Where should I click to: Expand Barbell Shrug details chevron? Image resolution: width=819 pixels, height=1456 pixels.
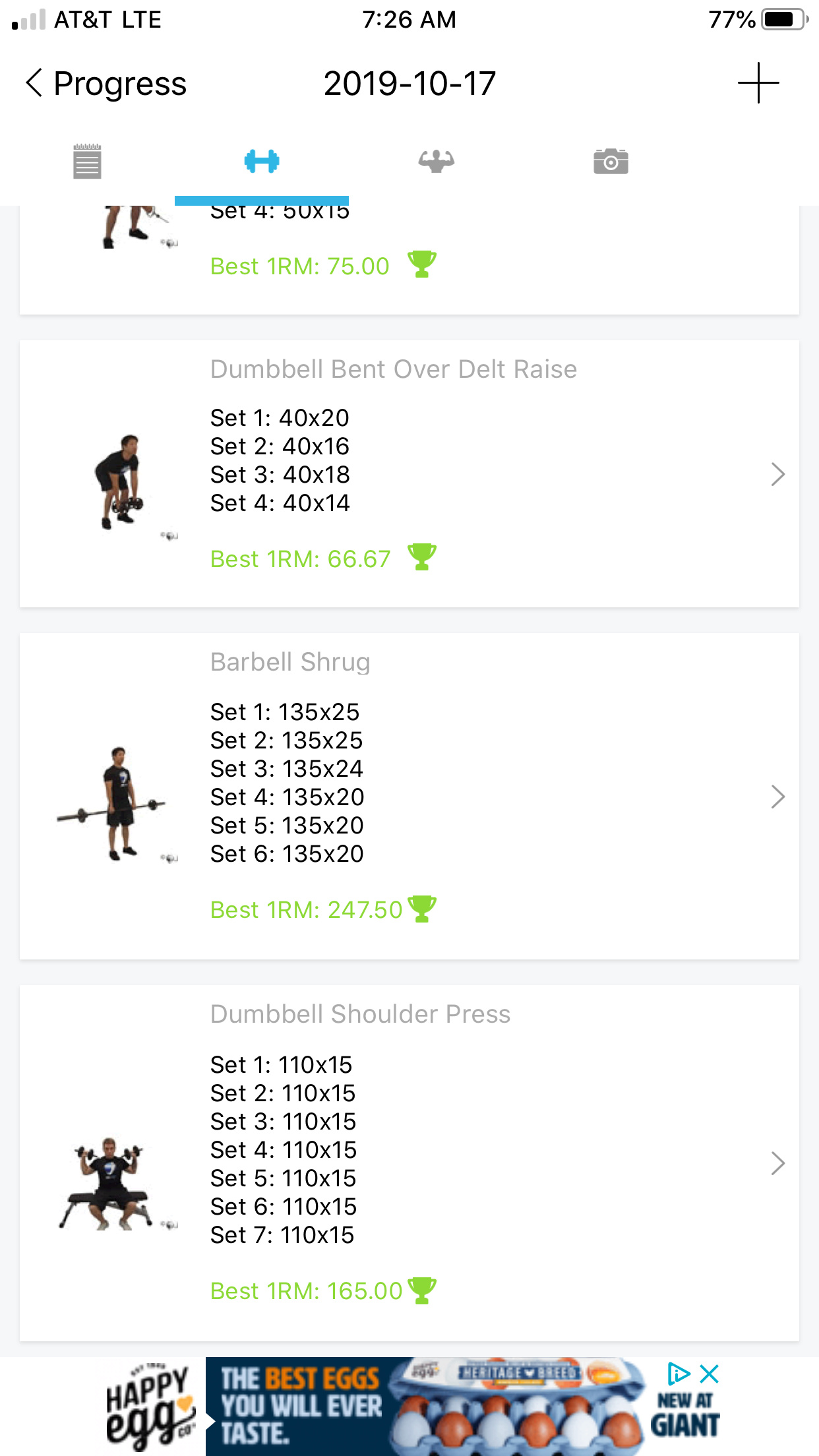coord(777,797)
